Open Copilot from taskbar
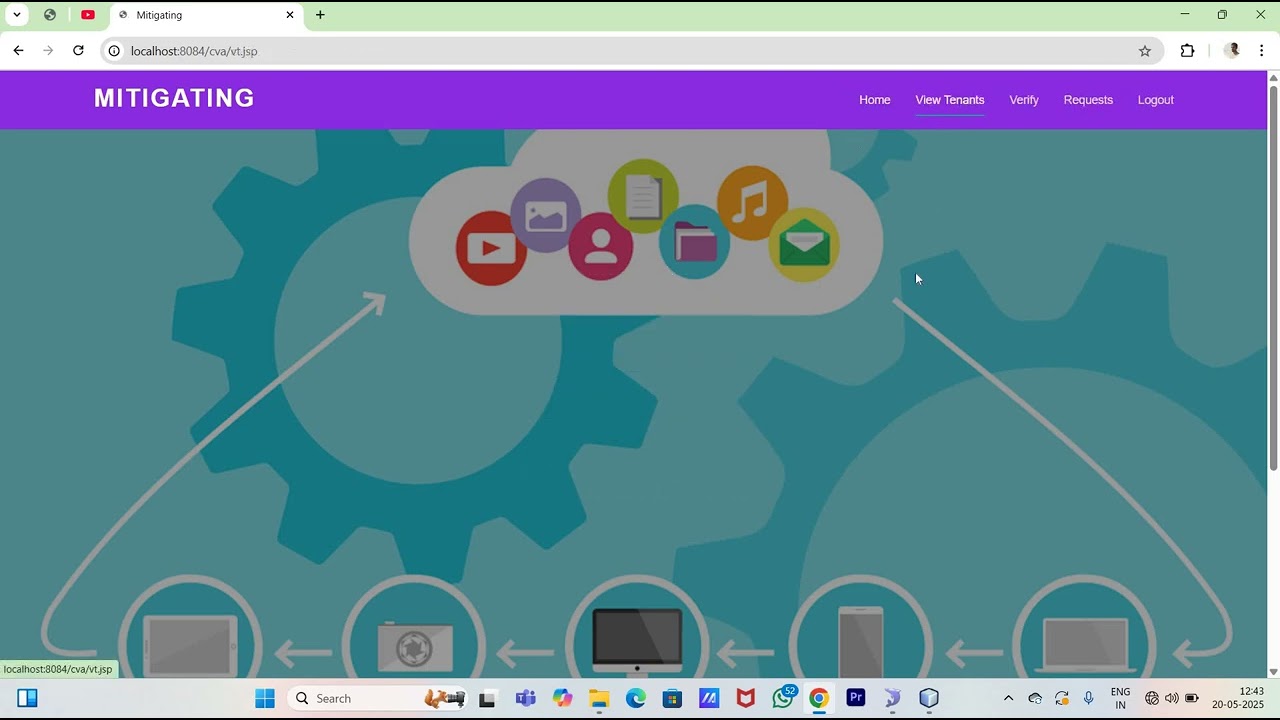The image size is (1280, 720). [562, 698]
